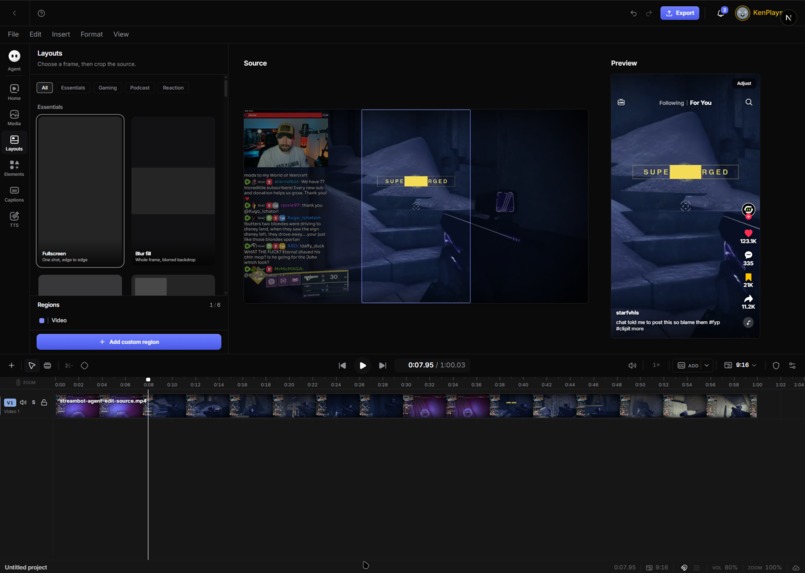Toggle solo on the V1 track
Screen dimensions: 805x573
34,403
